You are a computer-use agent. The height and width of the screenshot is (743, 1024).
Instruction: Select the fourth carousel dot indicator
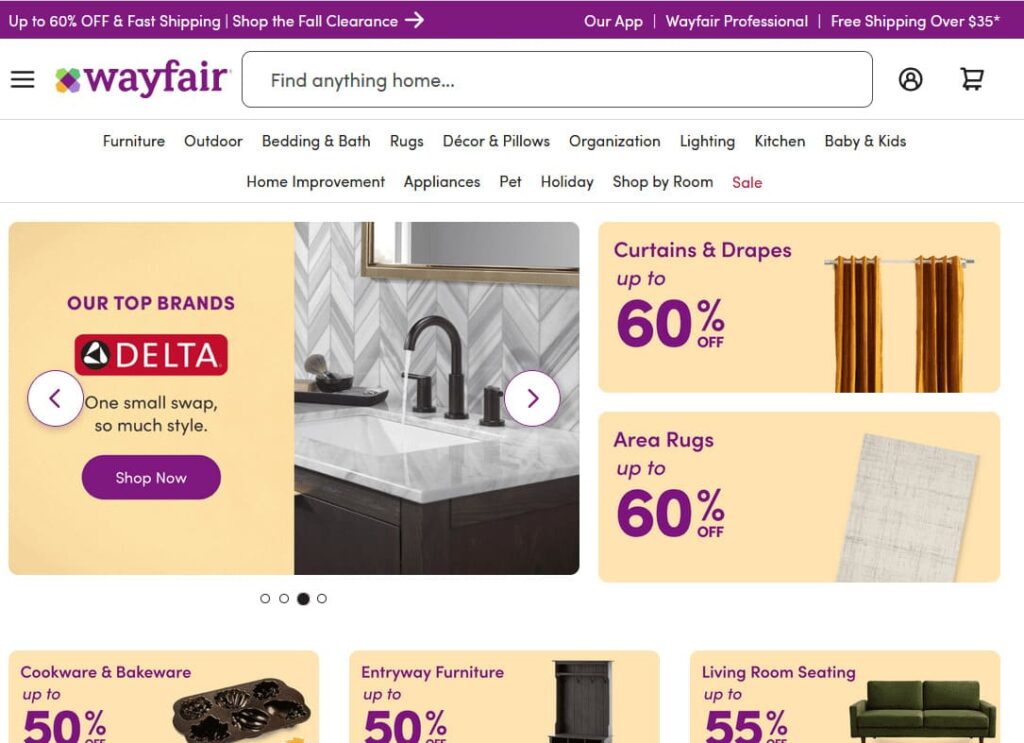321,598
